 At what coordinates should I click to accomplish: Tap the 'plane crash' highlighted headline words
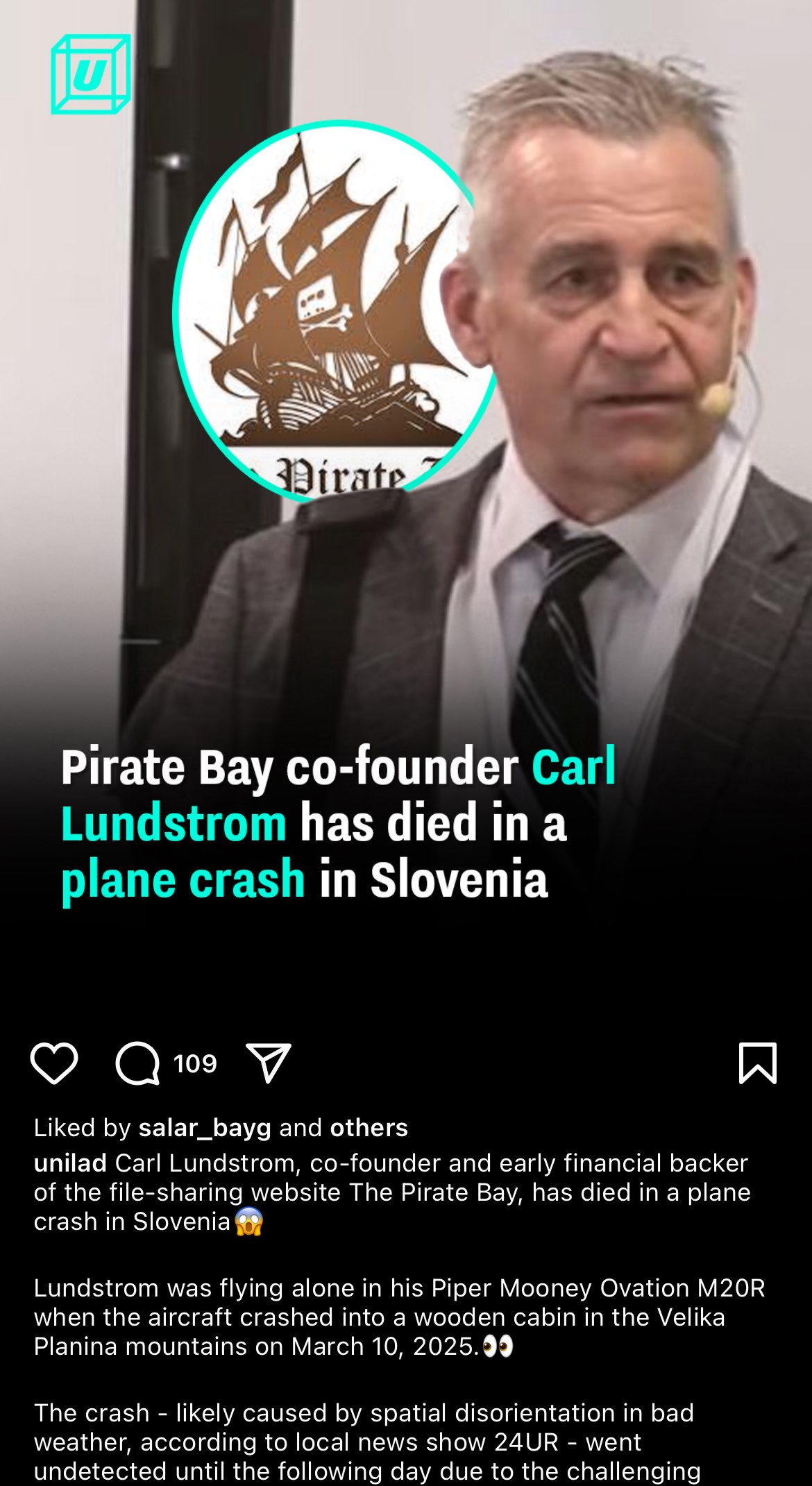point(183,880)
